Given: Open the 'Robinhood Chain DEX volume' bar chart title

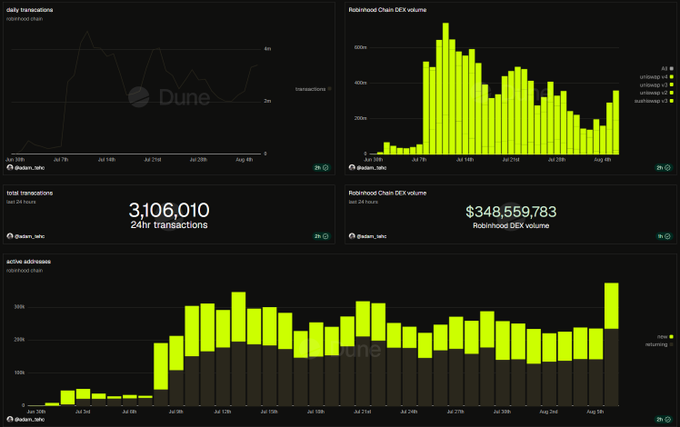Looking at the screenshot, I should [387, 10].
